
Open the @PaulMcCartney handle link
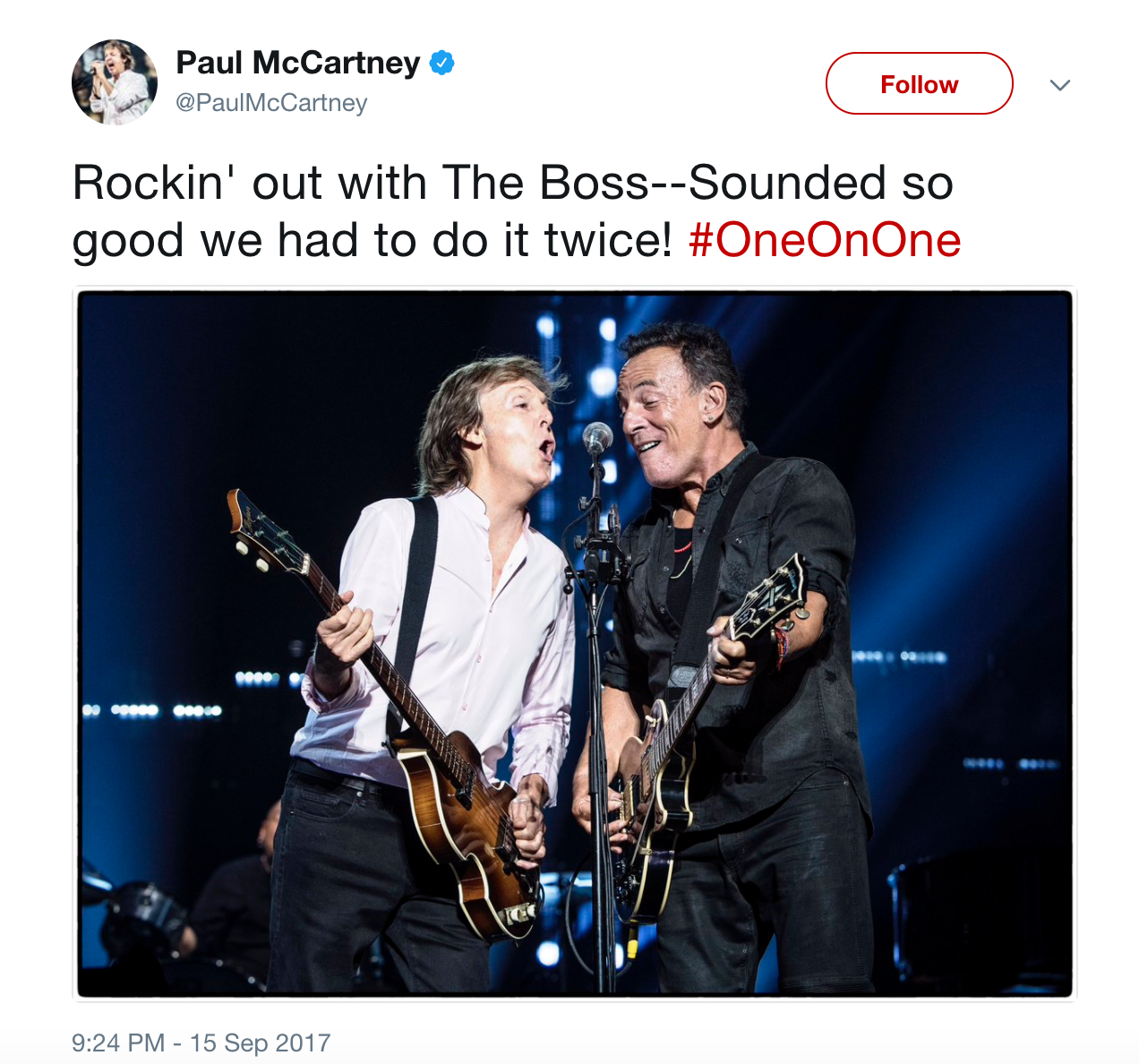coord(271,103)
